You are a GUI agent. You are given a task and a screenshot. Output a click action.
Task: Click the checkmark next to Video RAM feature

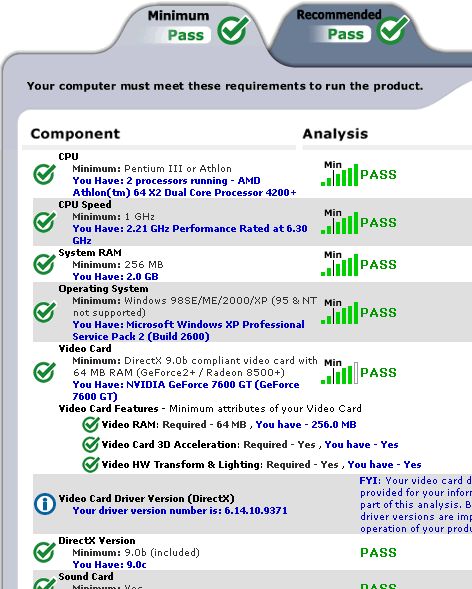[x=91, y=424]
